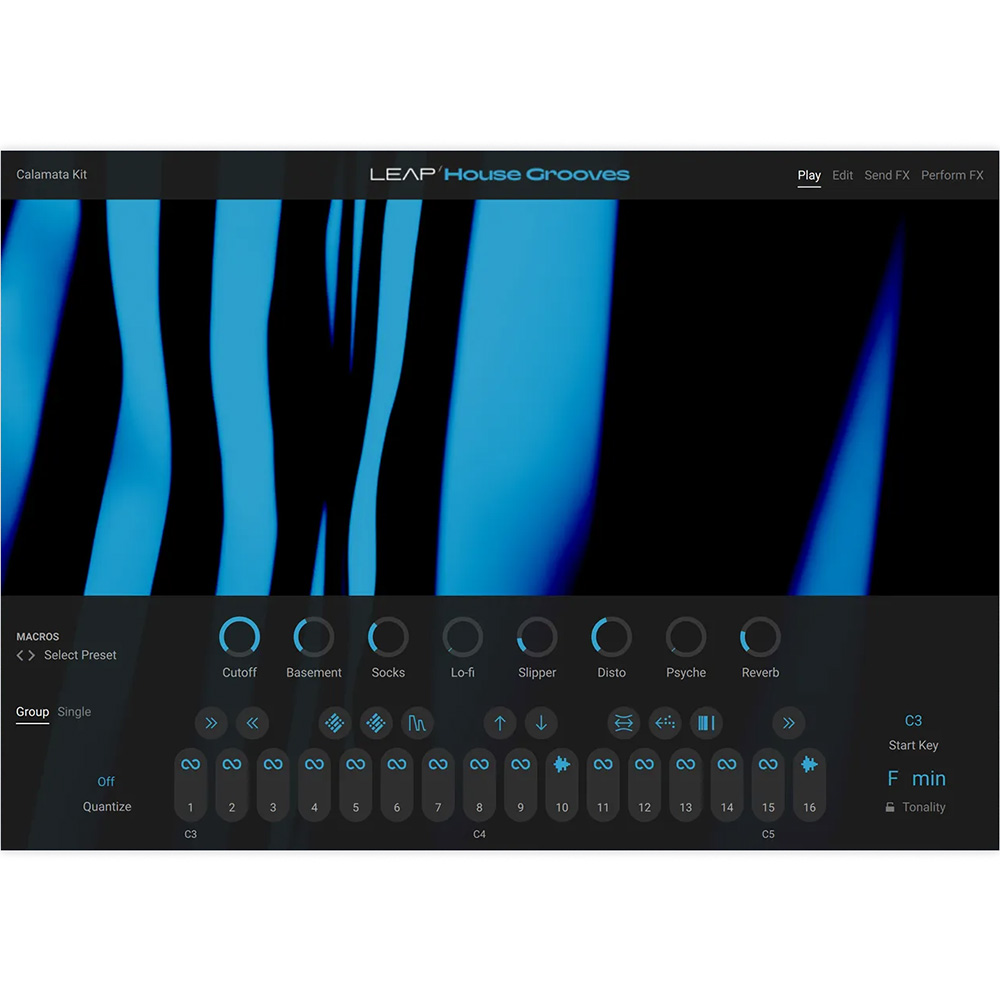This screenshot has height=1000, width=1000.
Task: Open the Select Preset browser
Action: point(80,655)
